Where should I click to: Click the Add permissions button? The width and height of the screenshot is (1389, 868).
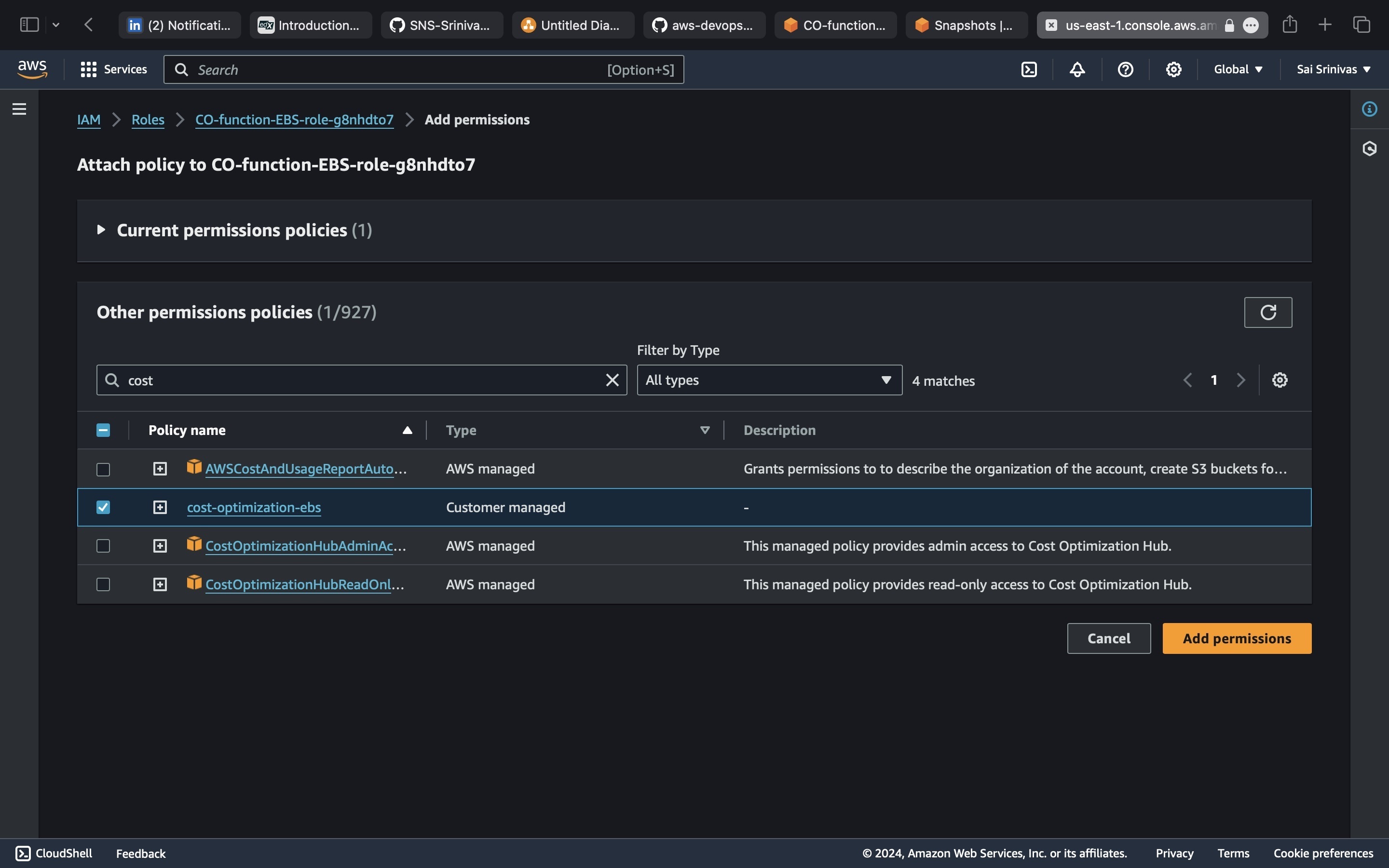point(1236,638)
